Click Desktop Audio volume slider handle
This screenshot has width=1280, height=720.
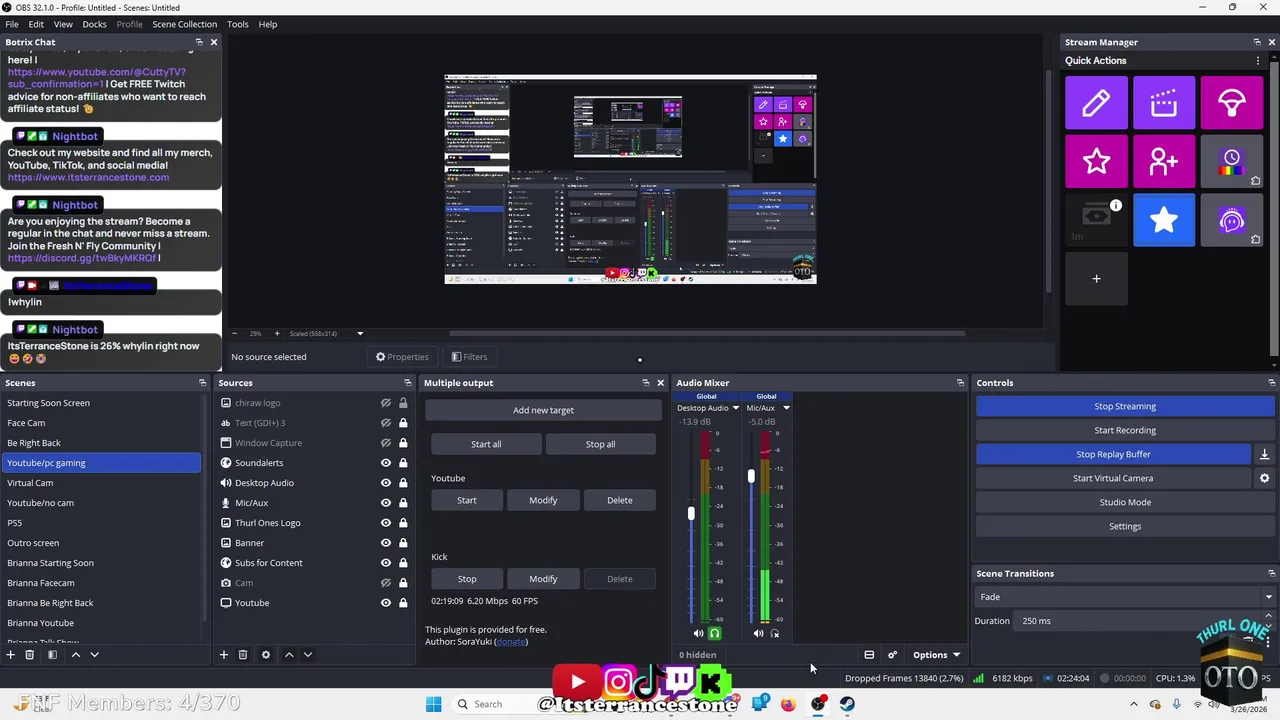691,514
